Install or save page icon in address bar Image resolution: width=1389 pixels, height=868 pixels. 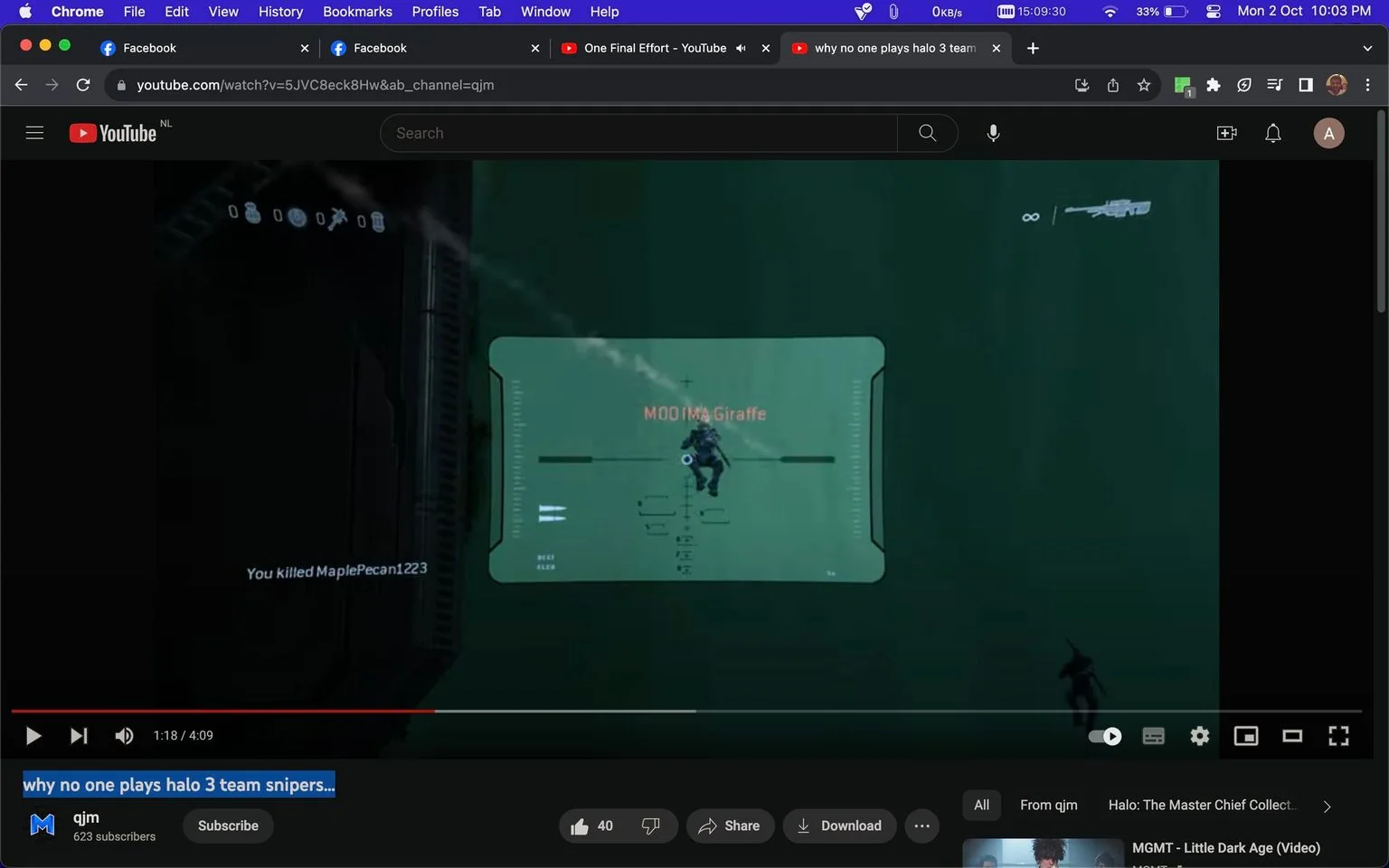[x=1082, y=85]
